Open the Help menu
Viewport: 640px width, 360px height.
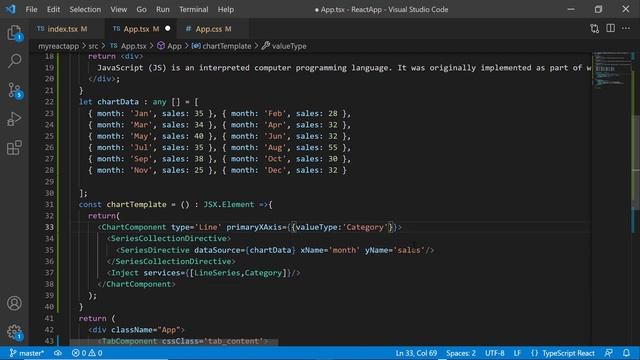point(226,9)
